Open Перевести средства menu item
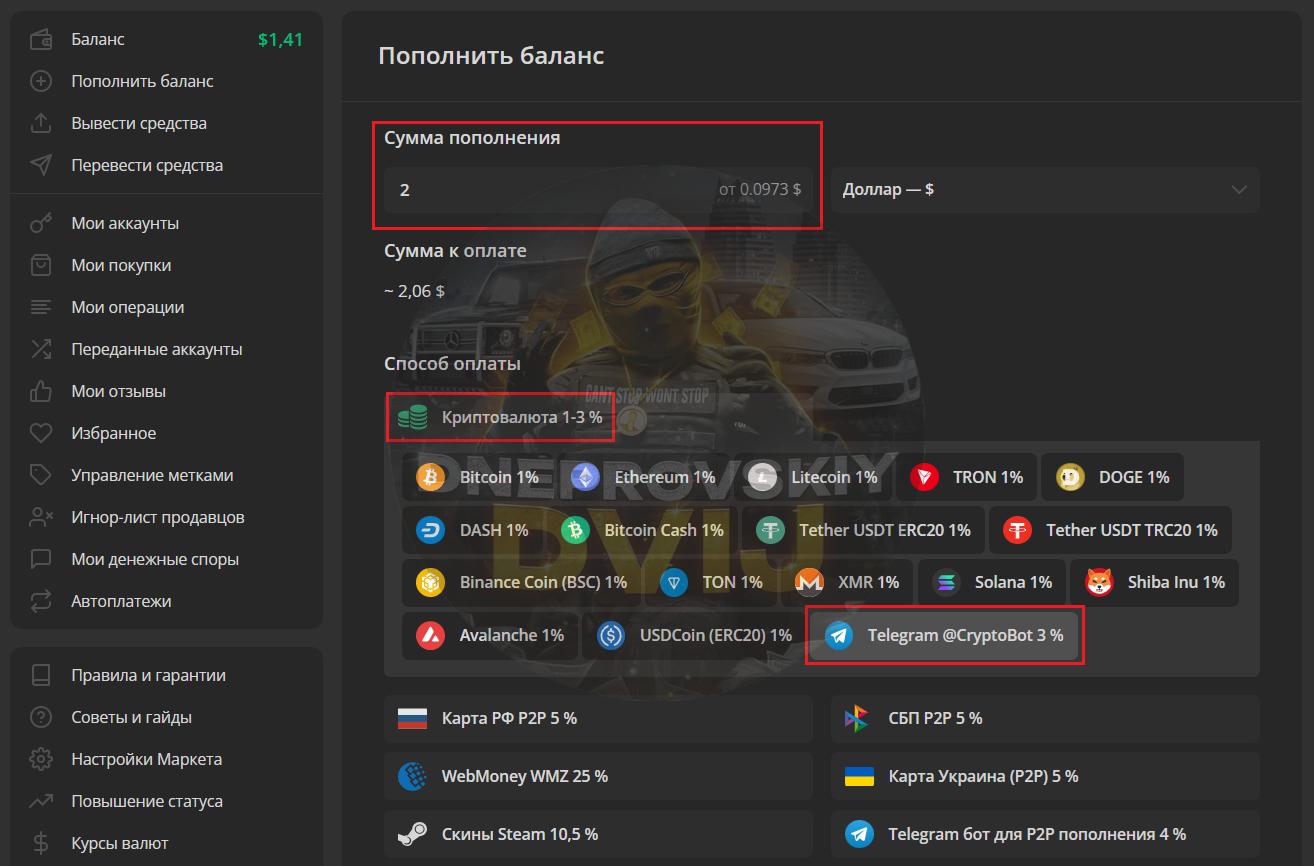 pos(147,166)
